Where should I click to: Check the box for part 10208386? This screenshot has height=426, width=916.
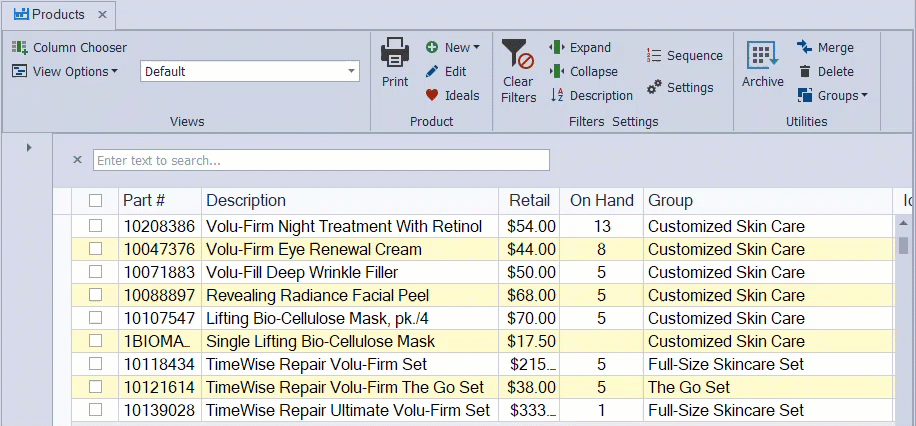(95, 226)
